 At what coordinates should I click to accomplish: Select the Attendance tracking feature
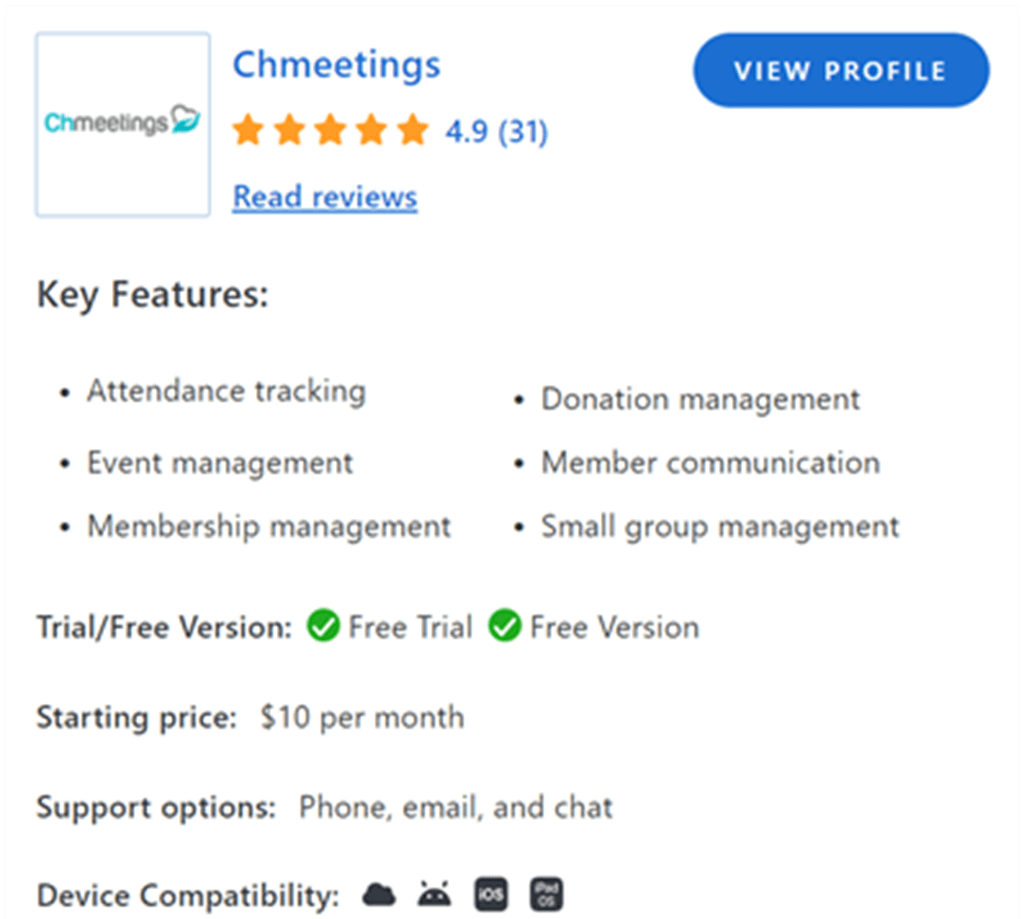[x=227, y=392]
